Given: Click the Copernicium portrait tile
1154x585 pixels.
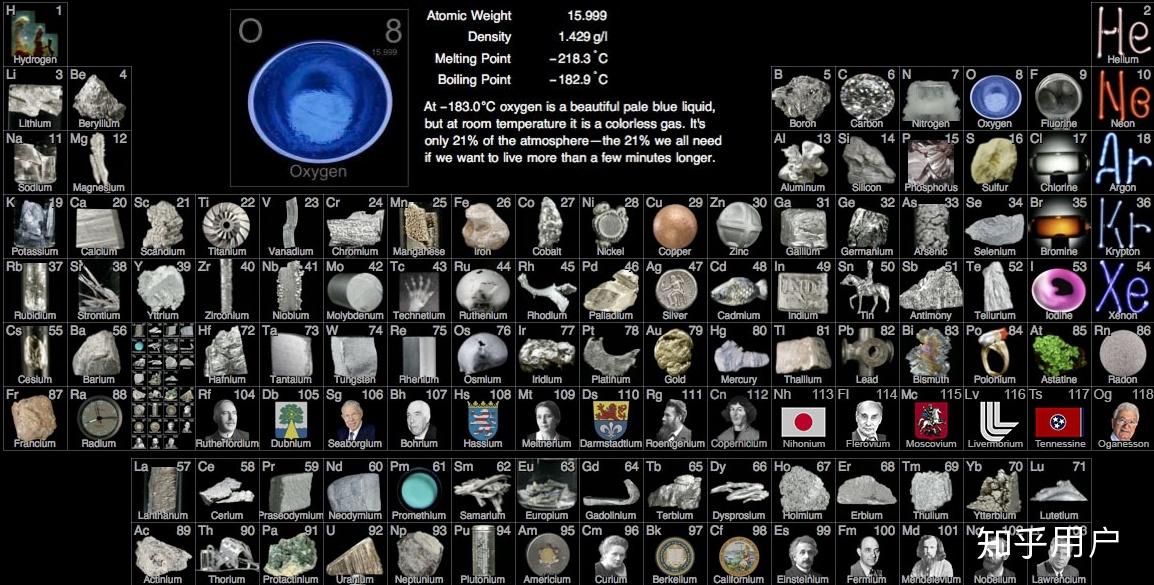Looking at the screenshot, I should [x=739, y=419].
